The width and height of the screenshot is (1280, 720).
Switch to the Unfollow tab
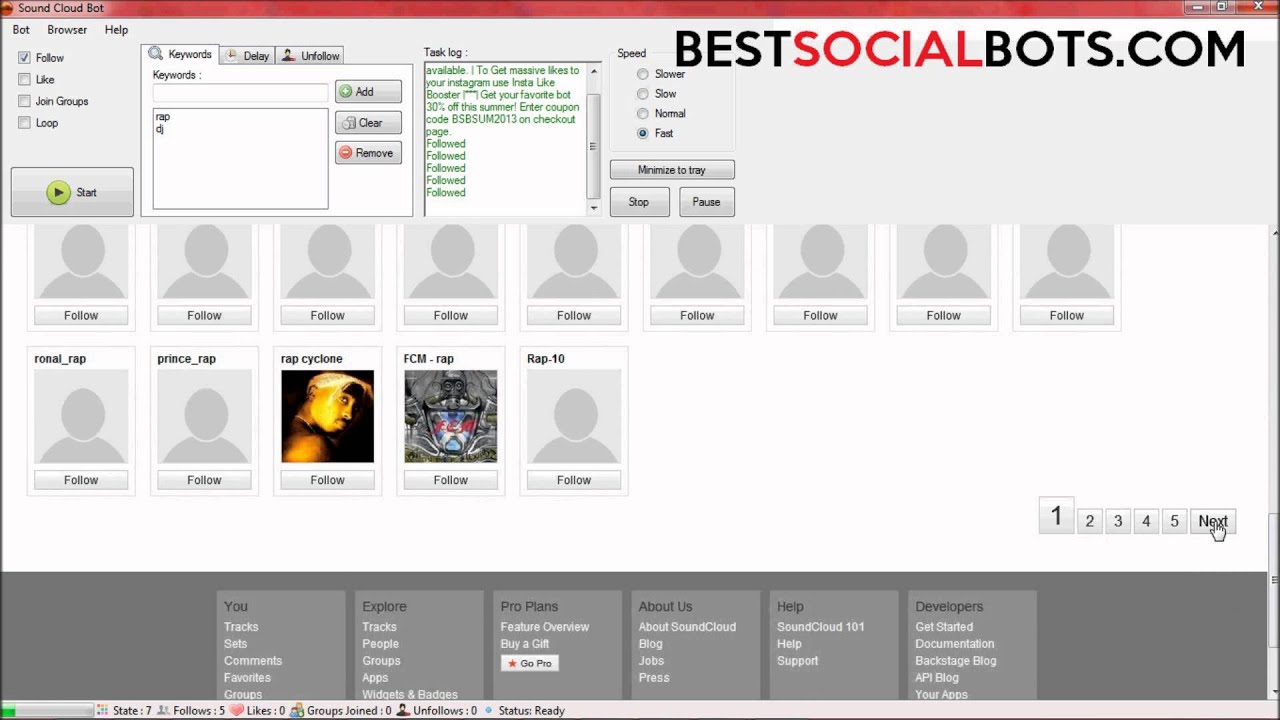[310, 56]
